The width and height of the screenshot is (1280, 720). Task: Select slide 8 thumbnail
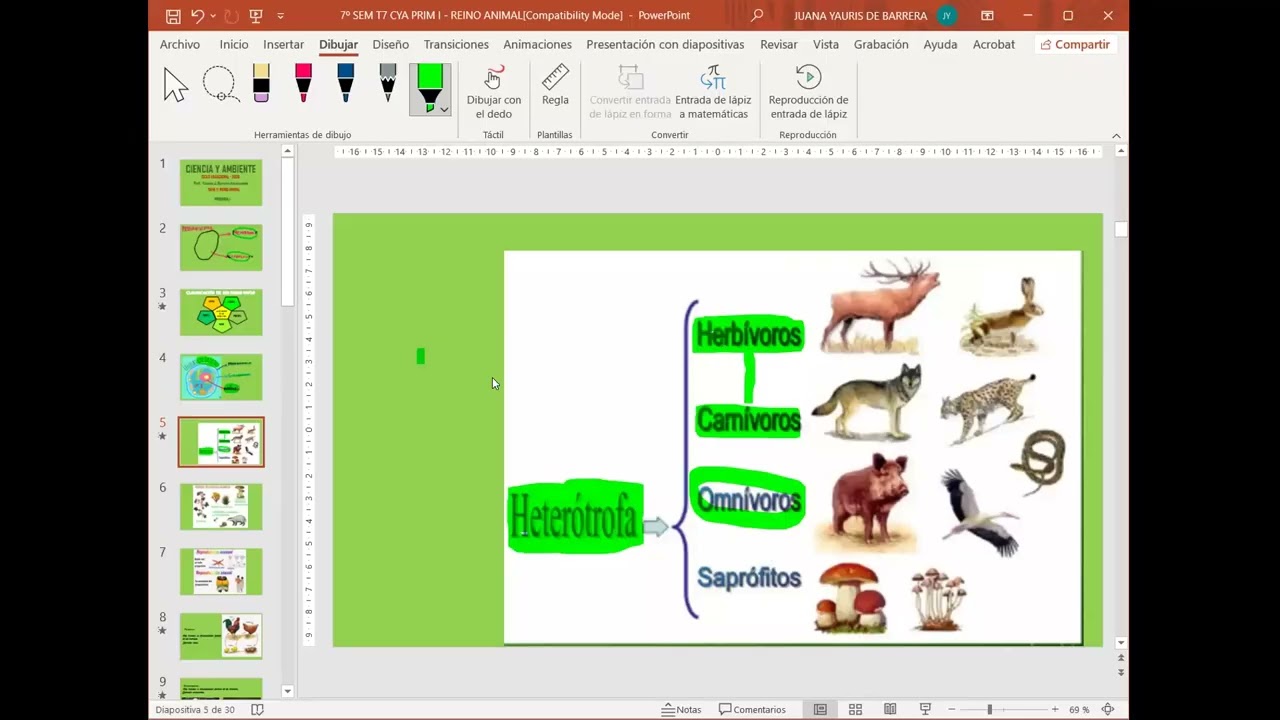point(221,636)
